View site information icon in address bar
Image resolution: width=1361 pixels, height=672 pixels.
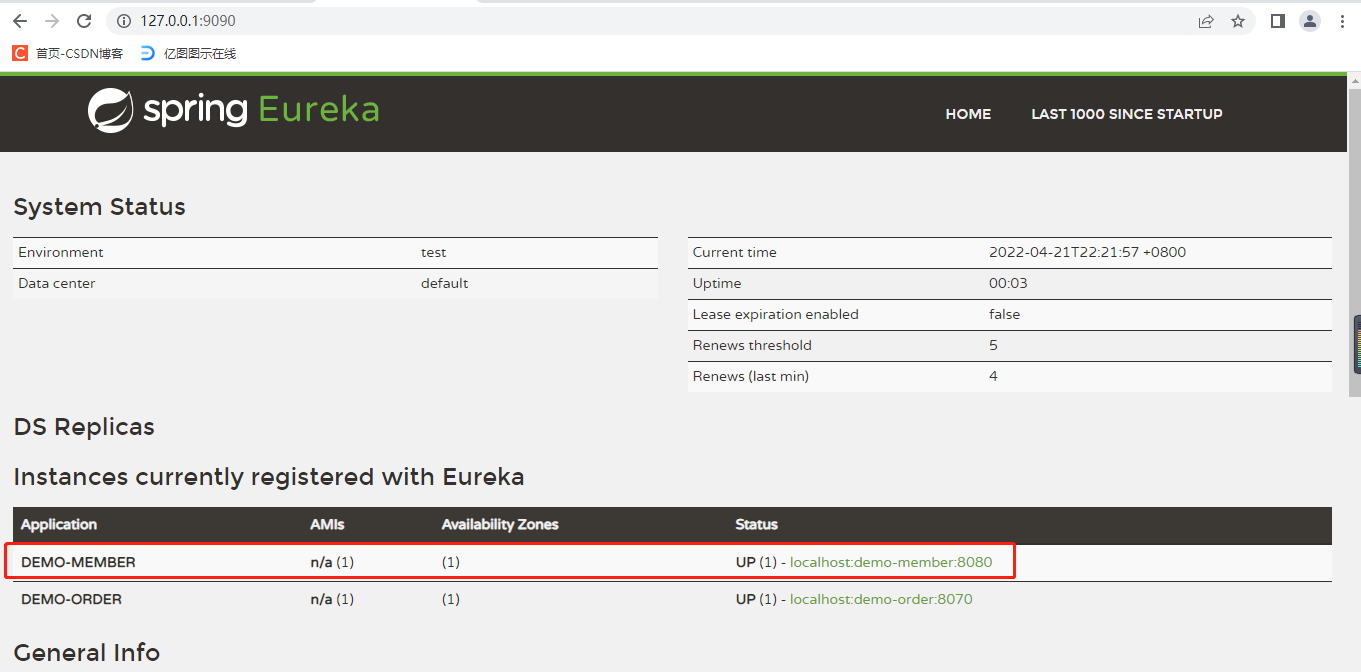tap(124, 21)
